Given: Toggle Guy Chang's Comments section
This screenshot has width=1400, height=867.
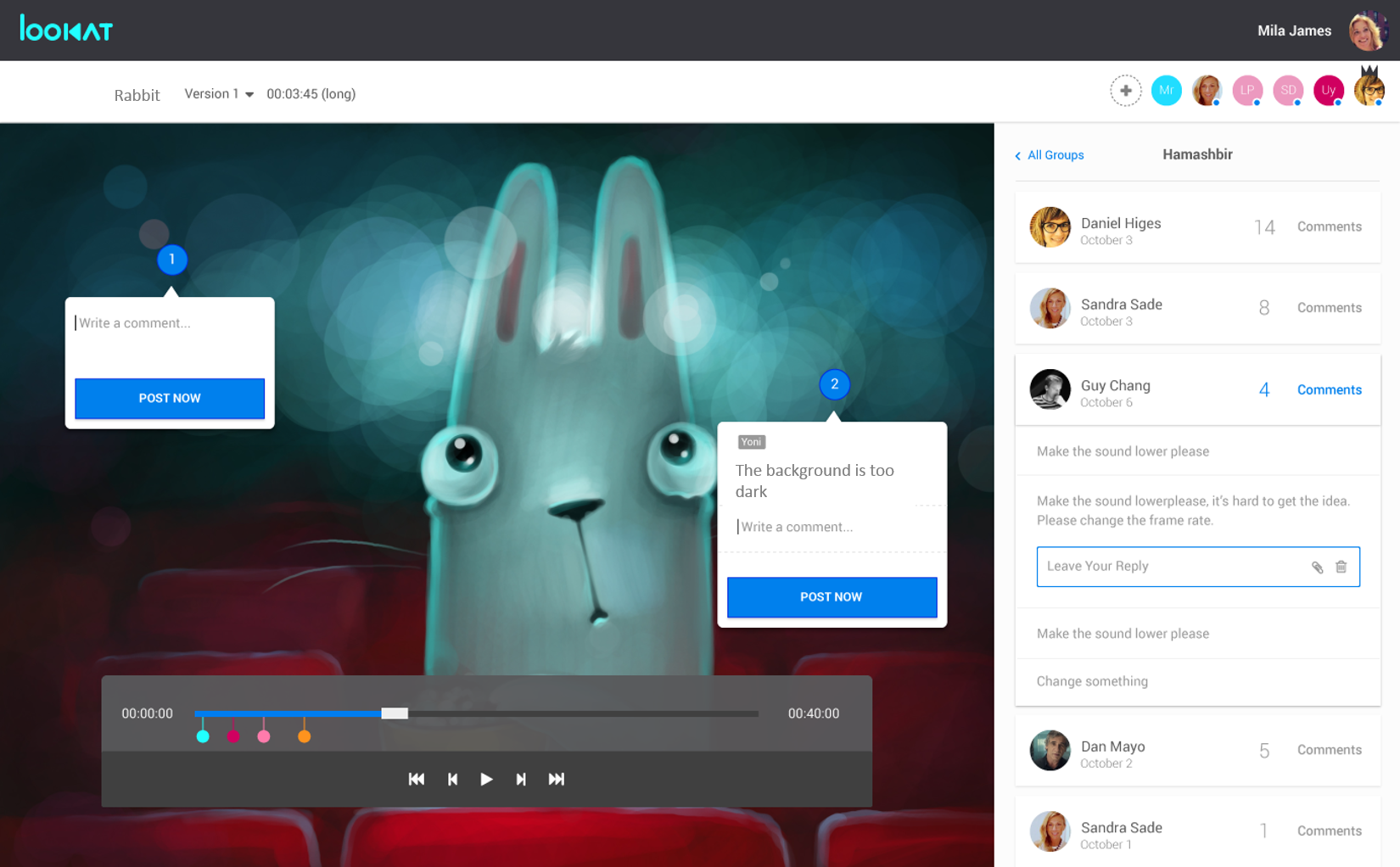Looking at the screenshot, I should click(1329, 390).
